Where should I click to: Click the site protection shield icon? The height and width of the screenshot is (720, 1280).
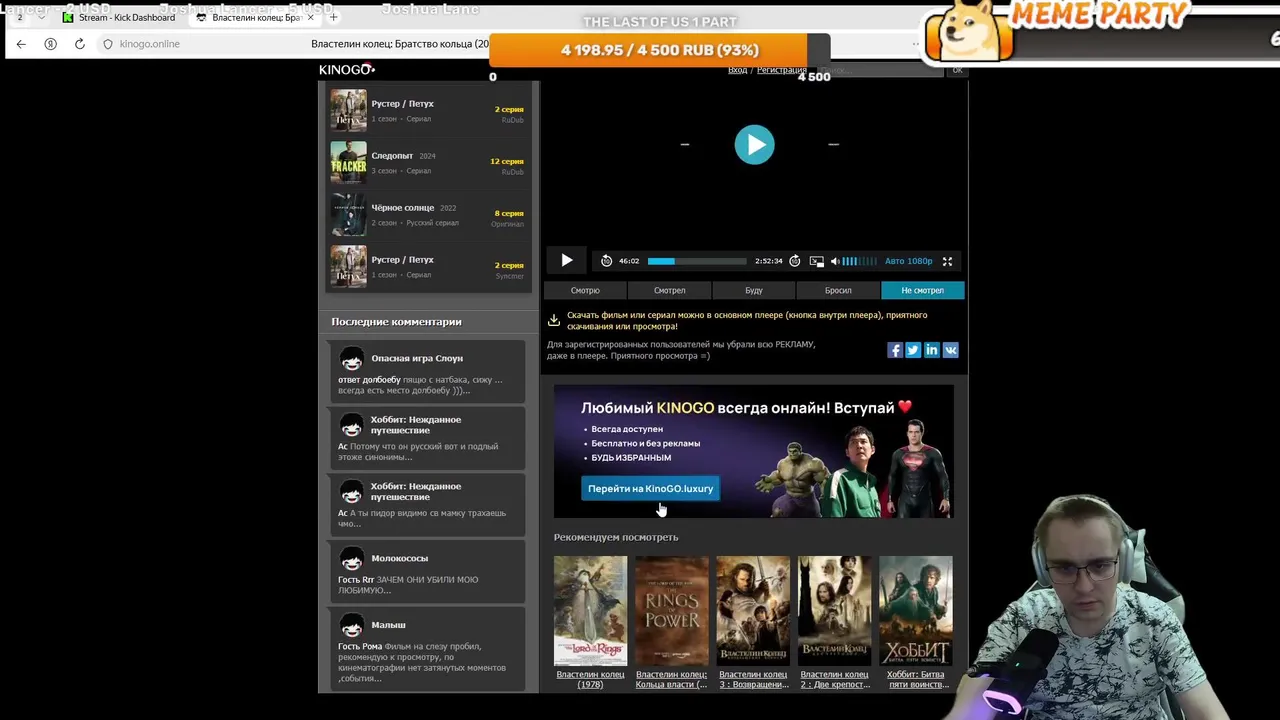pos(108,44)
